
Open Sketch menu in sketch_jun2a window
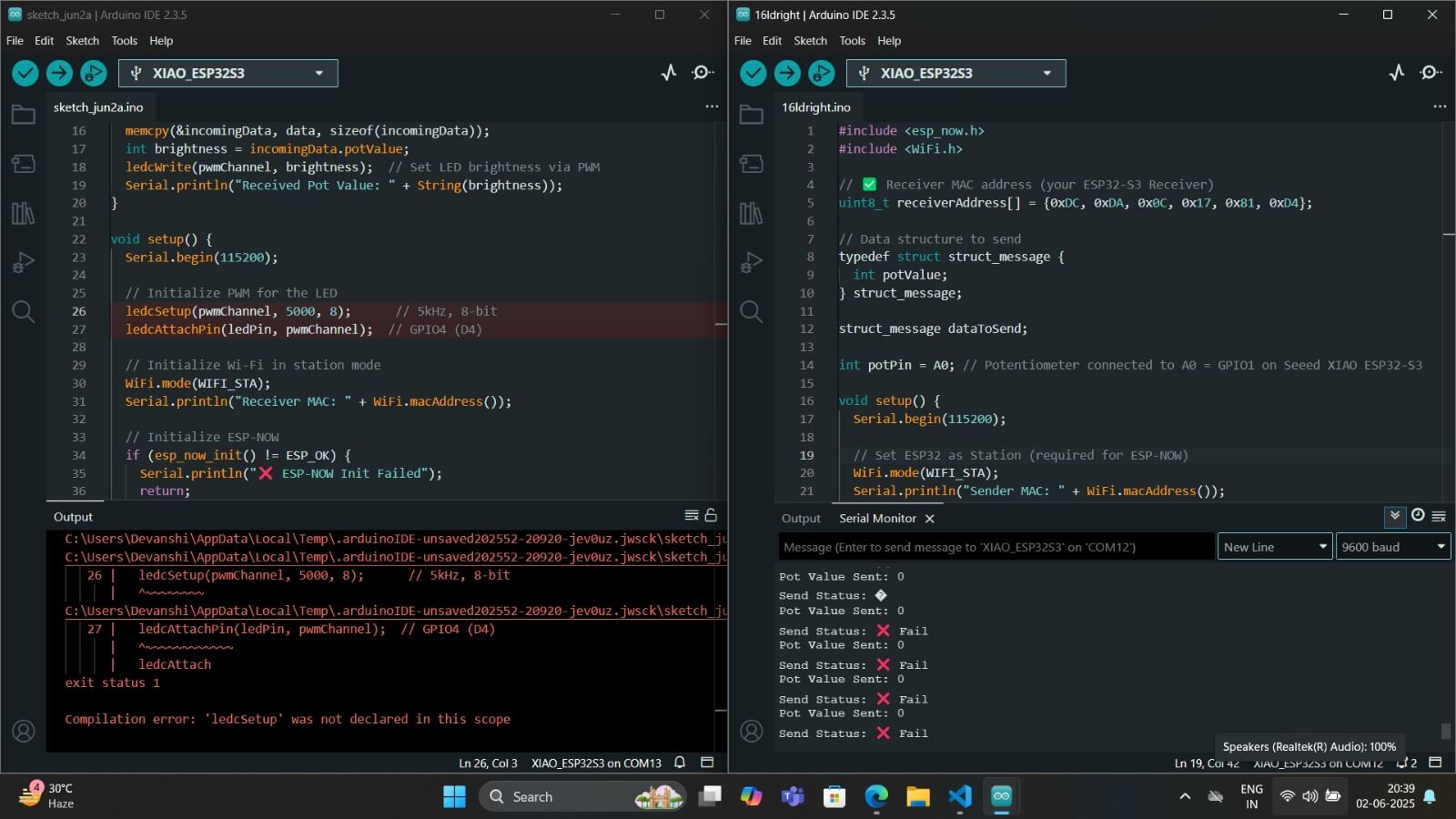click(82, 41)
